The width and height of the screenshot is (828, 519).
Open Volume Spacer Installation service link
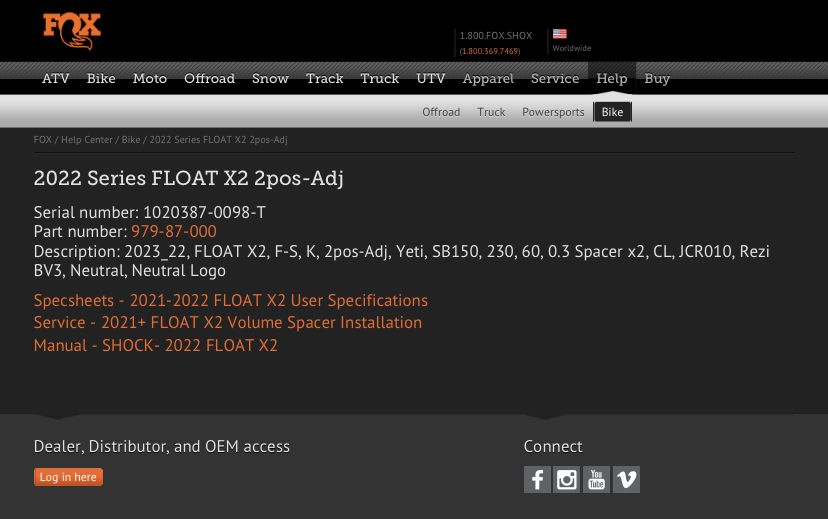point(227,322)
